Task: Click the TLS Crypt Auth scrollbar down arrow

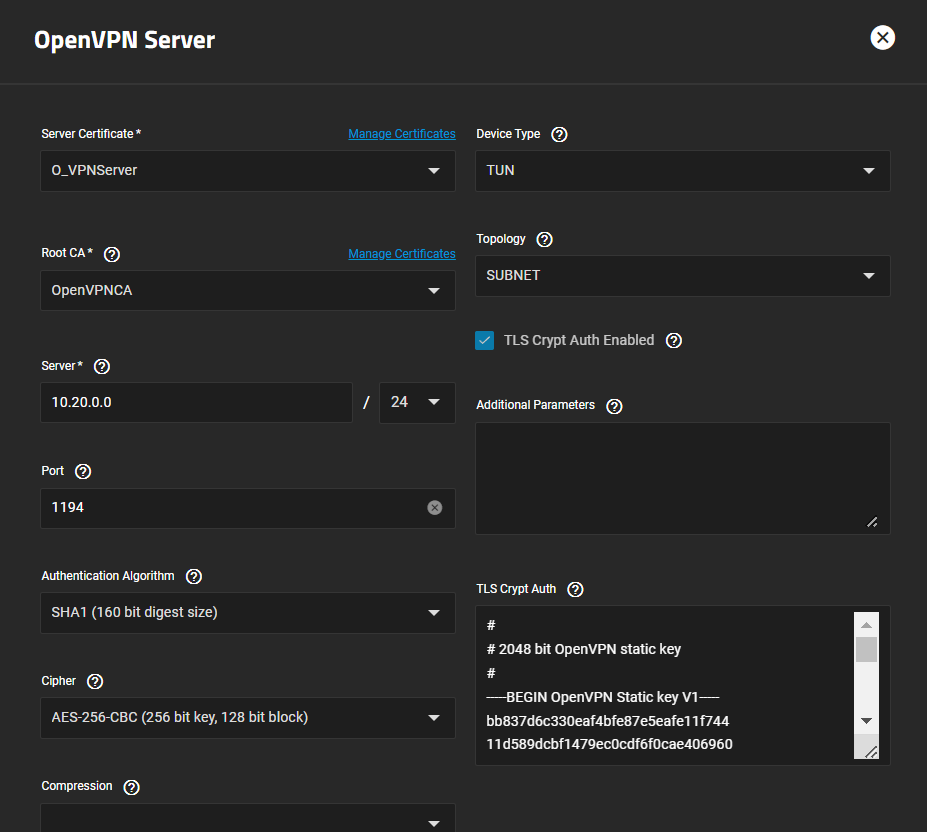Action: coord(866,721)
